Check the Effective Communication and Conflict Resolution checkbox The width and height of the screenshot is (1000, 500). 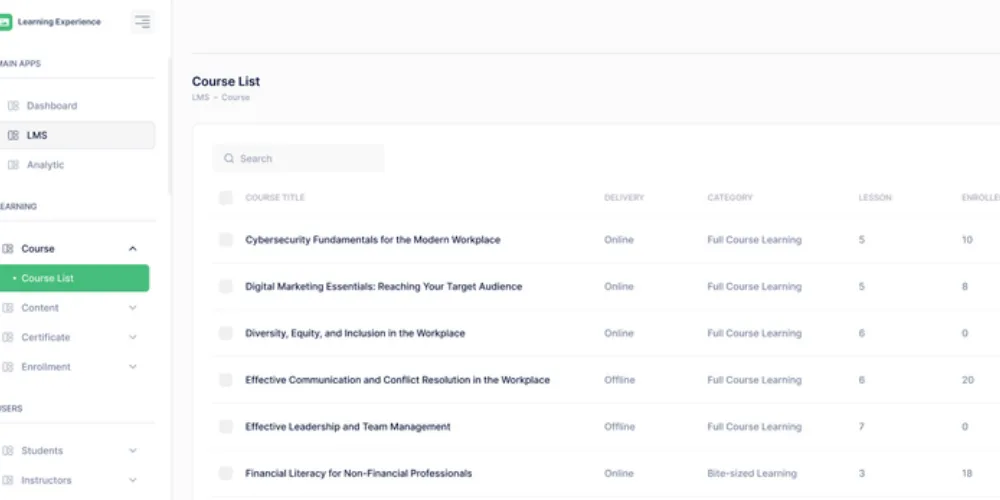point(226,379)
